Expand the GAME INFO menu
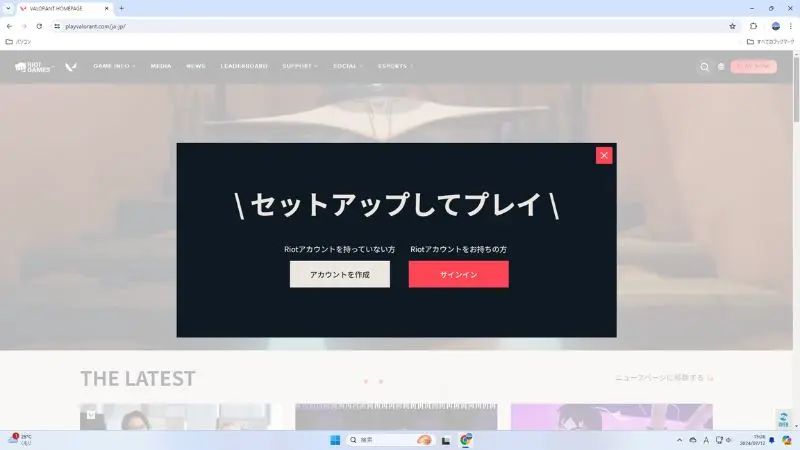800x450 pixels. pyautogui.click(x=114, y=66)
